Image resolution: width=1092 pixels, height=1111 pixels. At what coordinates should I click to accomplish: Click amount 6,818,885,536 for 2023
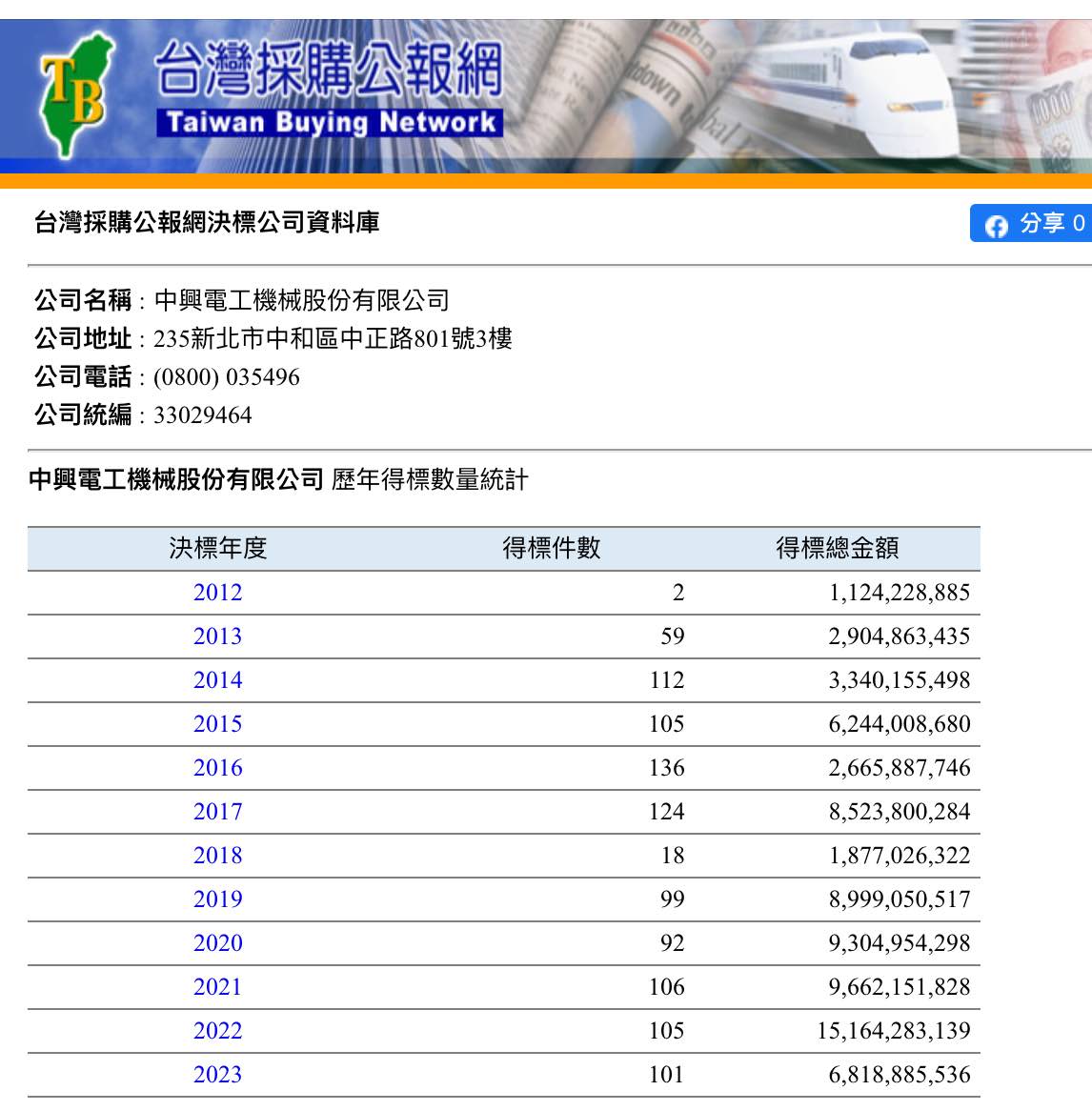pos(900,1075)
